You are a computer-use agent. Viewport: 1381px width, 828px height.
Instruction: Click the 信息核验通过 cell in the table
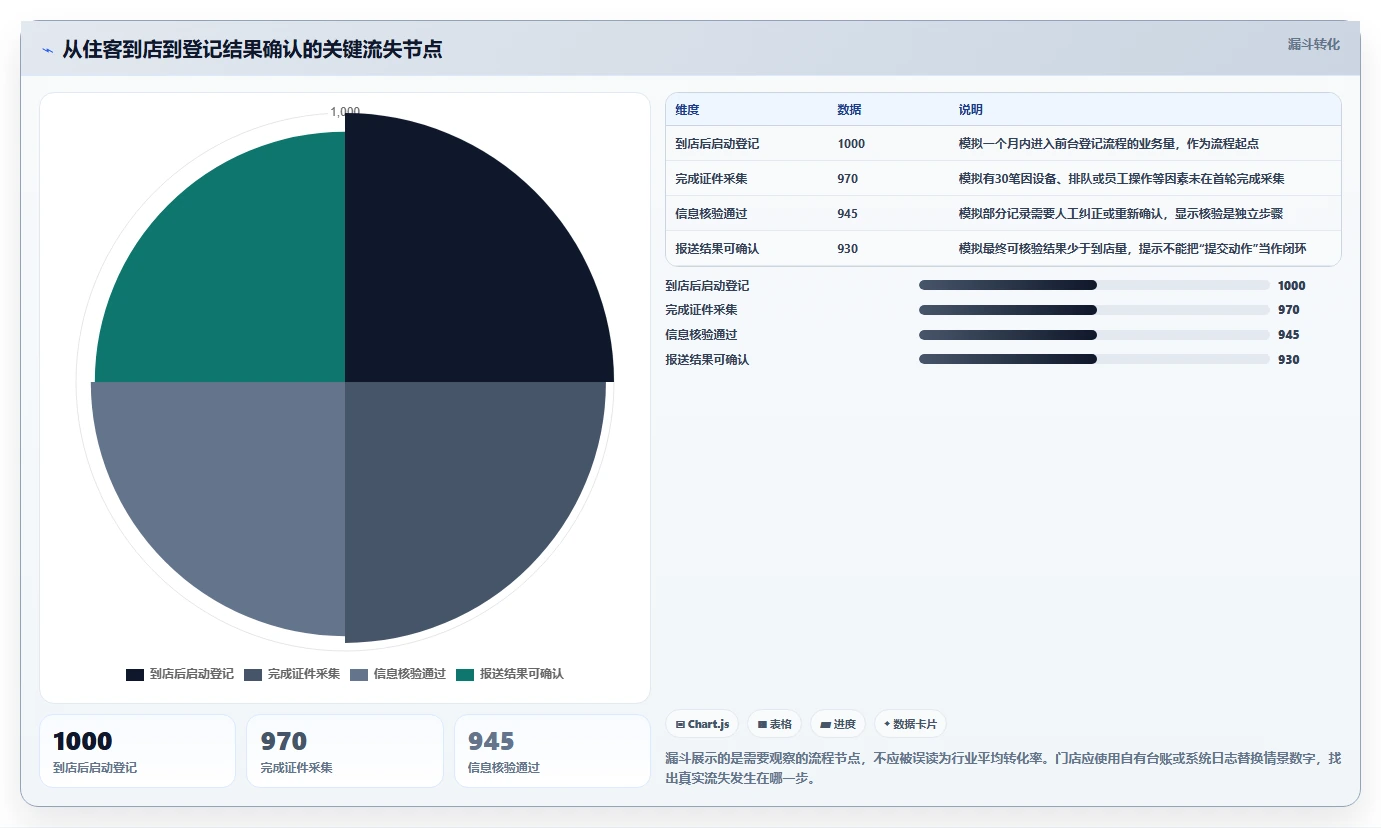coord(711,214)
